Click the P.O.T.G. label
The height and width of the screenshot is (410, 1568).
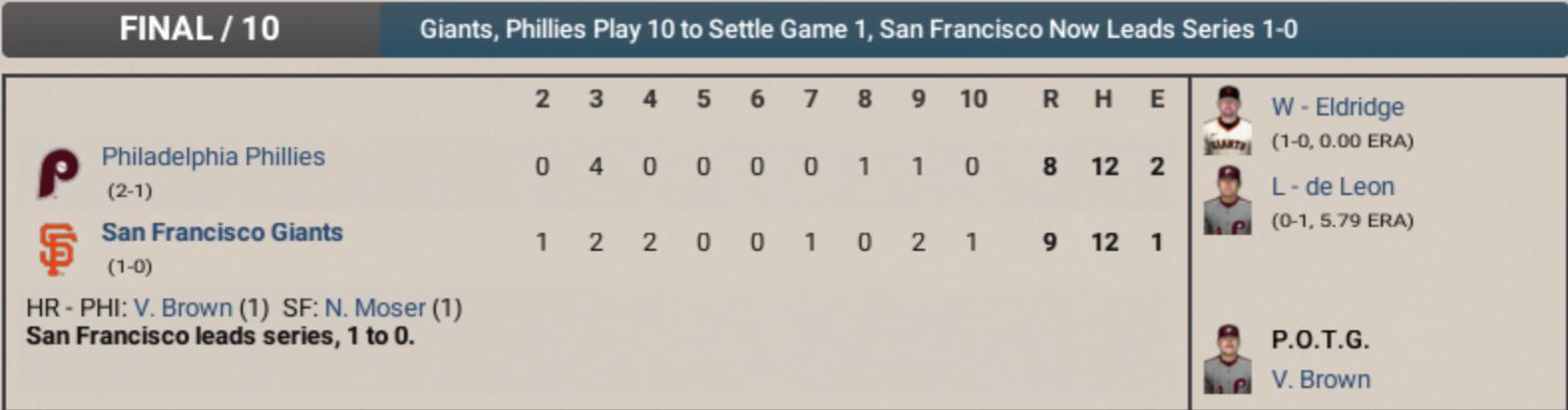pos(1320,340)
